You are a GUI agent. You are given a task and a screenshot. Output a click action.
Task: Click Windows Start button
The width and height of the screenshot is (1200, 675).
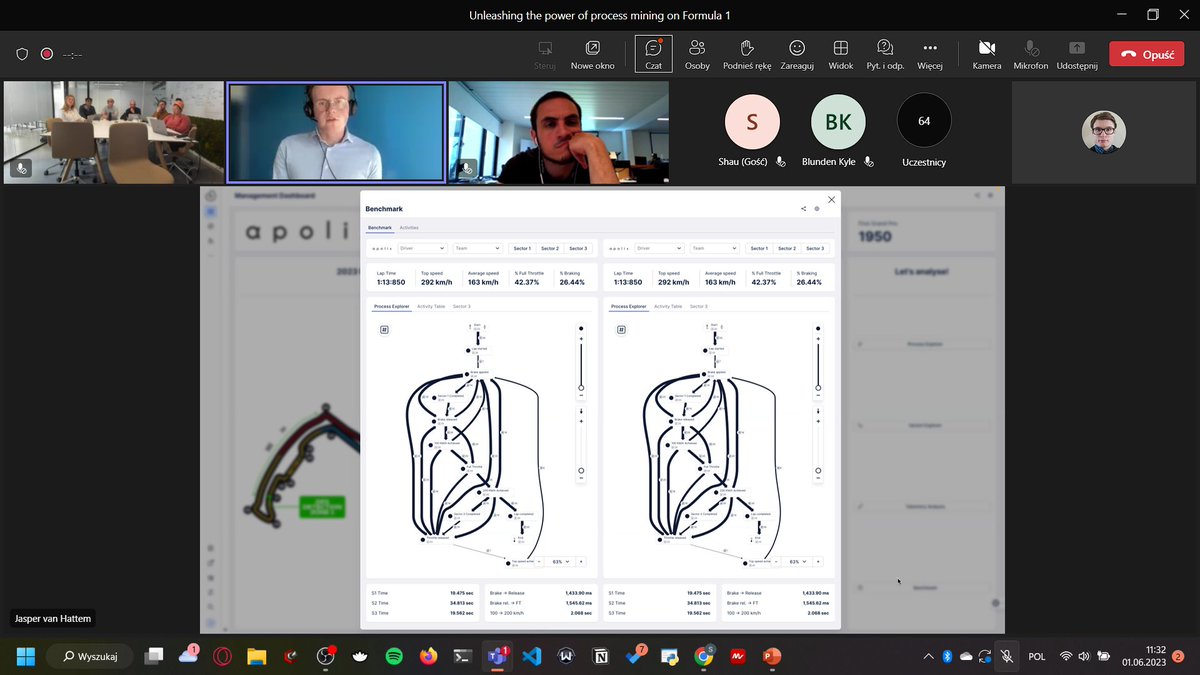(x=24, y=656)
